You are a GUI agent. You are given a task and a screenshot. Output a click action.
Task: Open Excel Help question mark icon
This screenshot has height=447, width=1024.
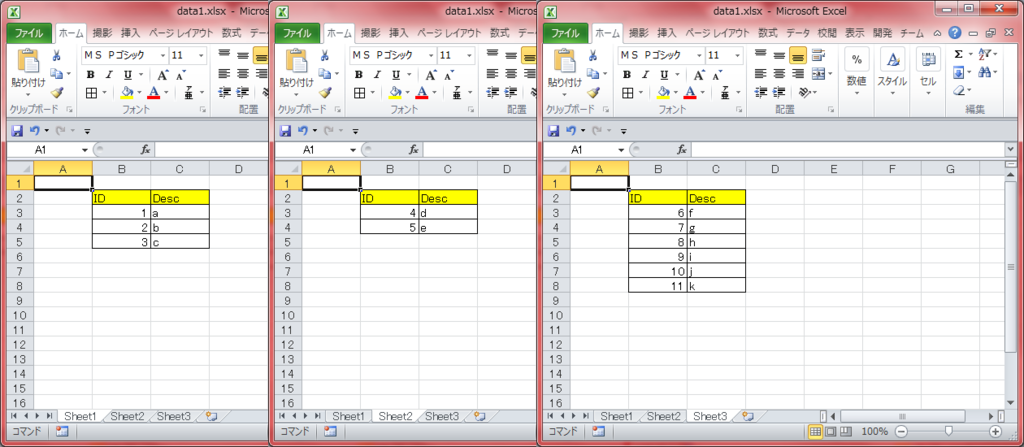click(x=955, y=33)
